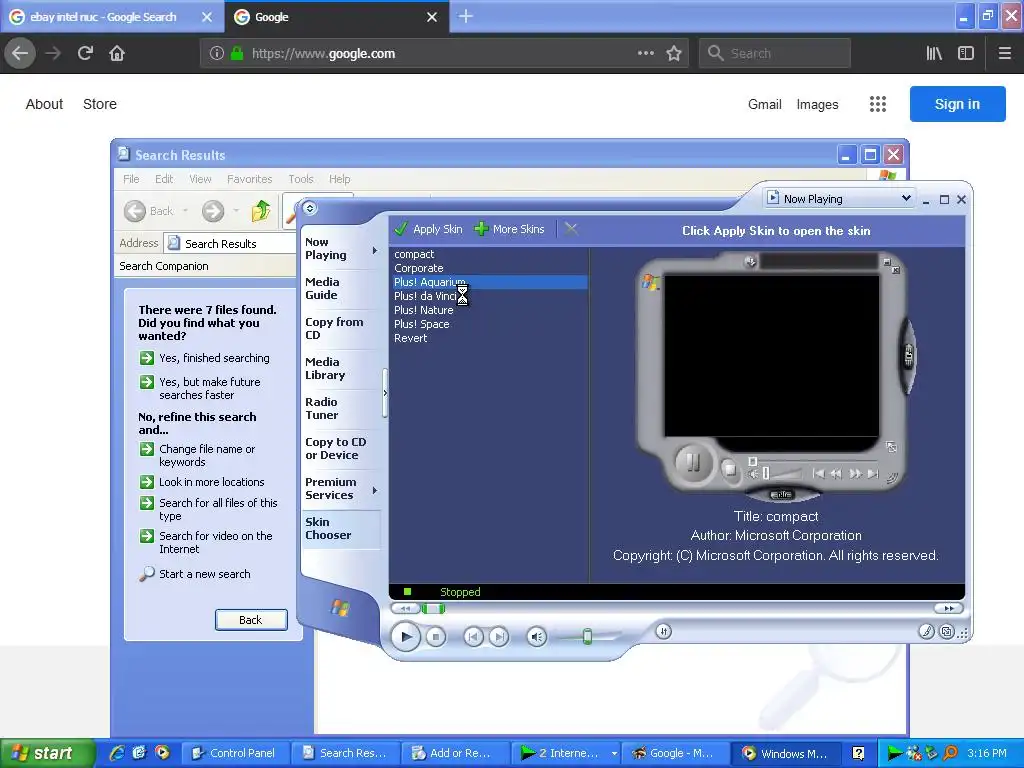The height and width of the screenshot is (768, 1024).
Task: Toggle the Media Player menu bar button
Action: (310, 208)
